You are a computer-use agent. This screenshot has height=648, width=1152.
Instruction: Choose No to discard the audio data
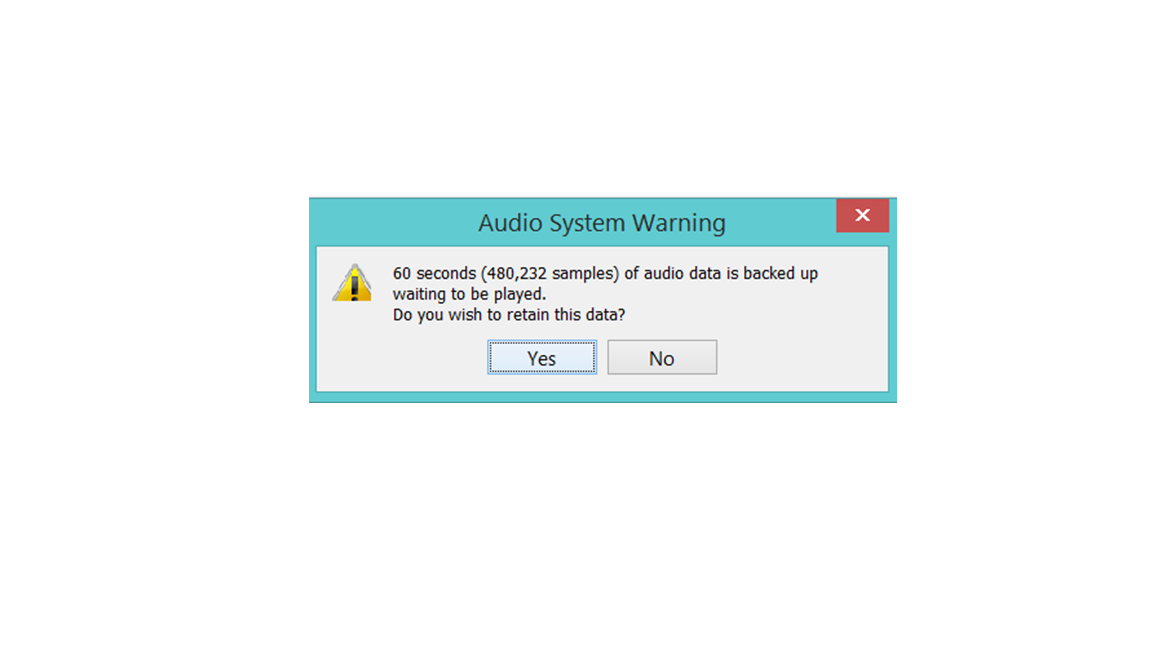click(x=662, y=358)
